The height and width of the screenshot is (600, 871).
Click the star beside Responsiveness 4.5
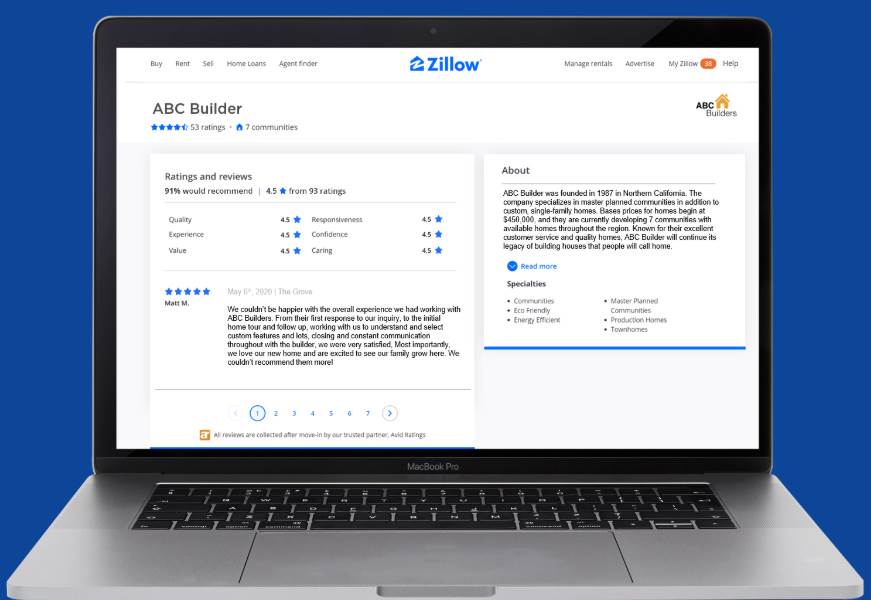point(439,219)
